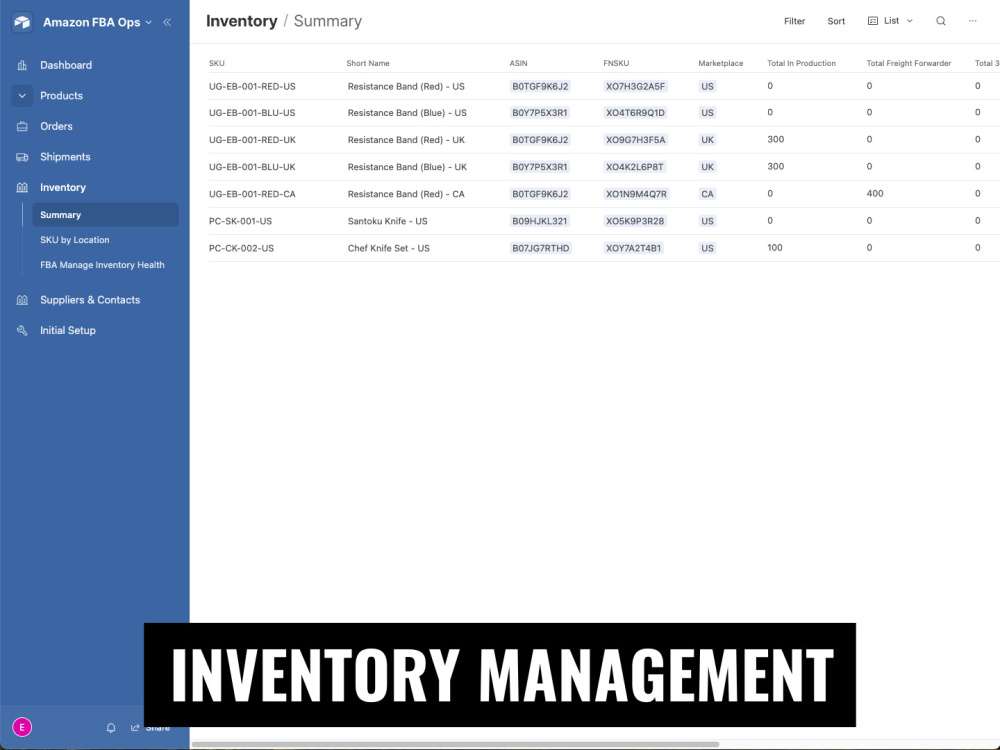Screen dimensions: 1000x750
Task: Open ASIN chip B09HJKL321 for Santoku Knife
Action: (x=540, y=220)
